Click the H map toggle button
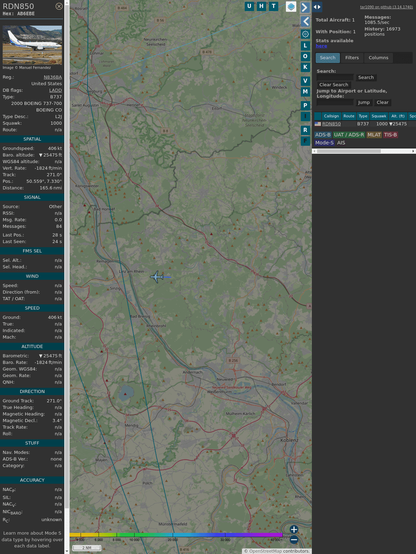Image resolution: width=416 pixels, height=554 pixels. coord(261,6)
